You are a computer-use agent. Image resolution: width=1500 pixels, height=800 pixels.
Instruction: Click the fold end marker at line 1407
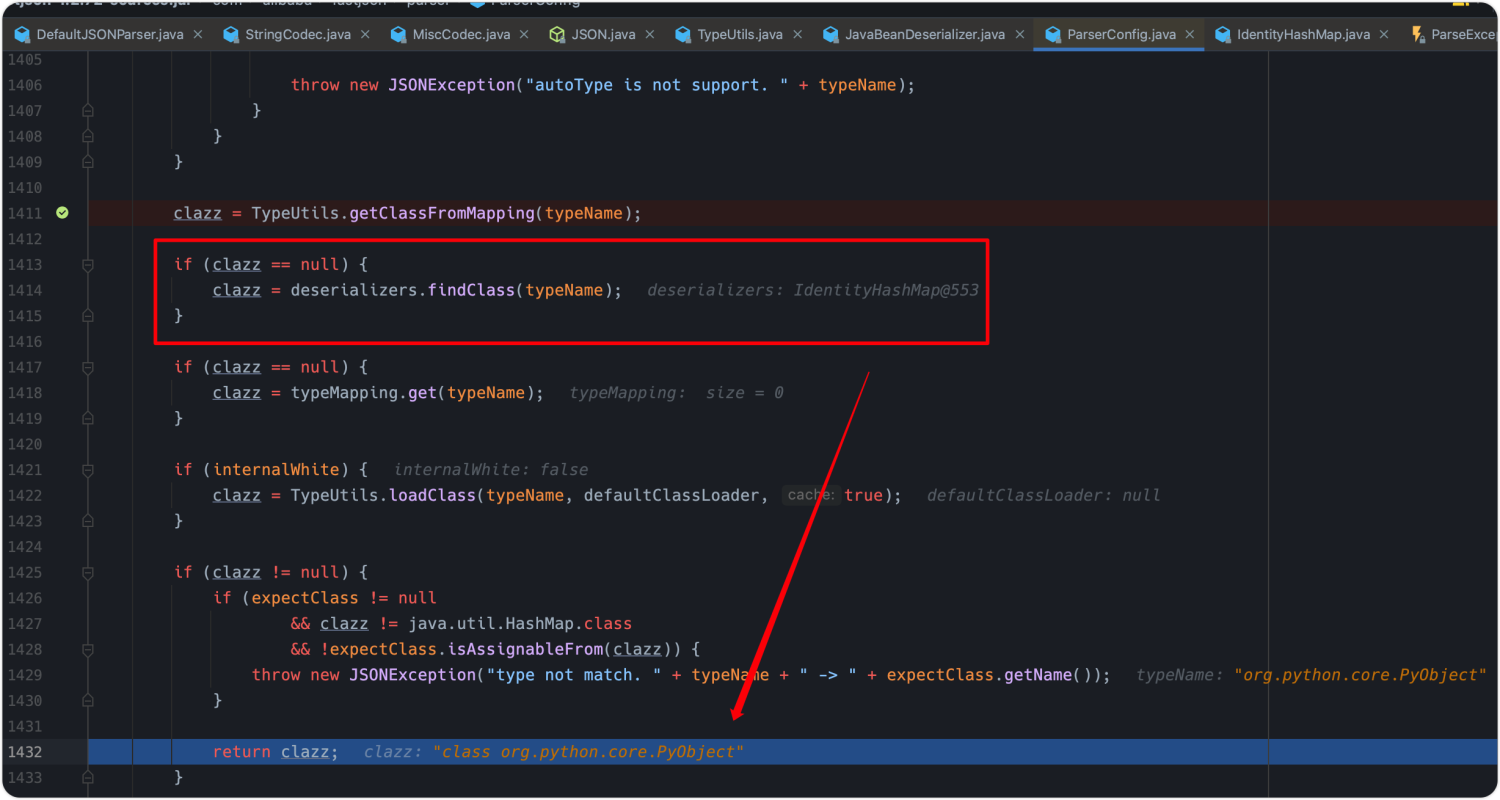click(x=88, y=111)
